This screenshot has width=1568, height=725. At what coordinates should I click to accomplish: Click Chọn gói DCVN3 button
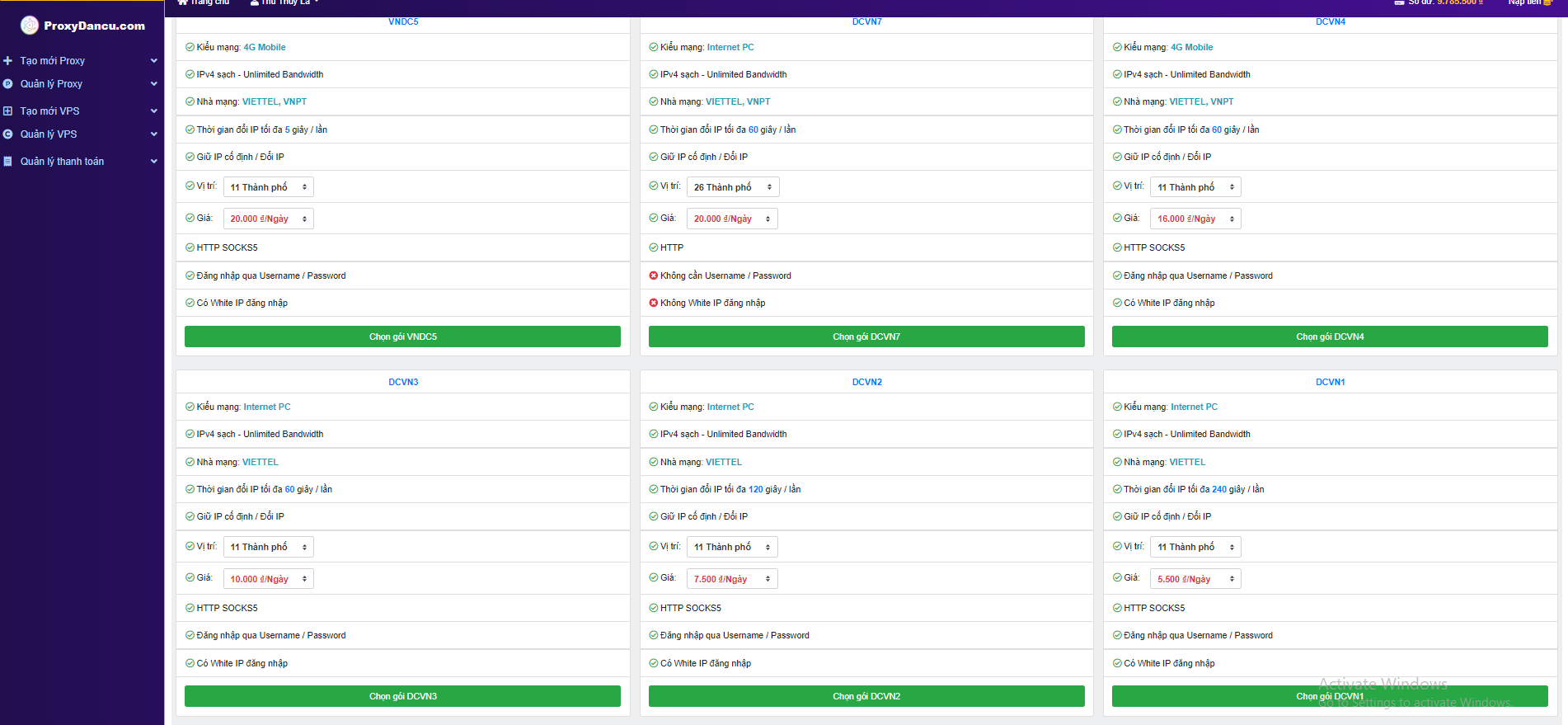coord(402,696)
